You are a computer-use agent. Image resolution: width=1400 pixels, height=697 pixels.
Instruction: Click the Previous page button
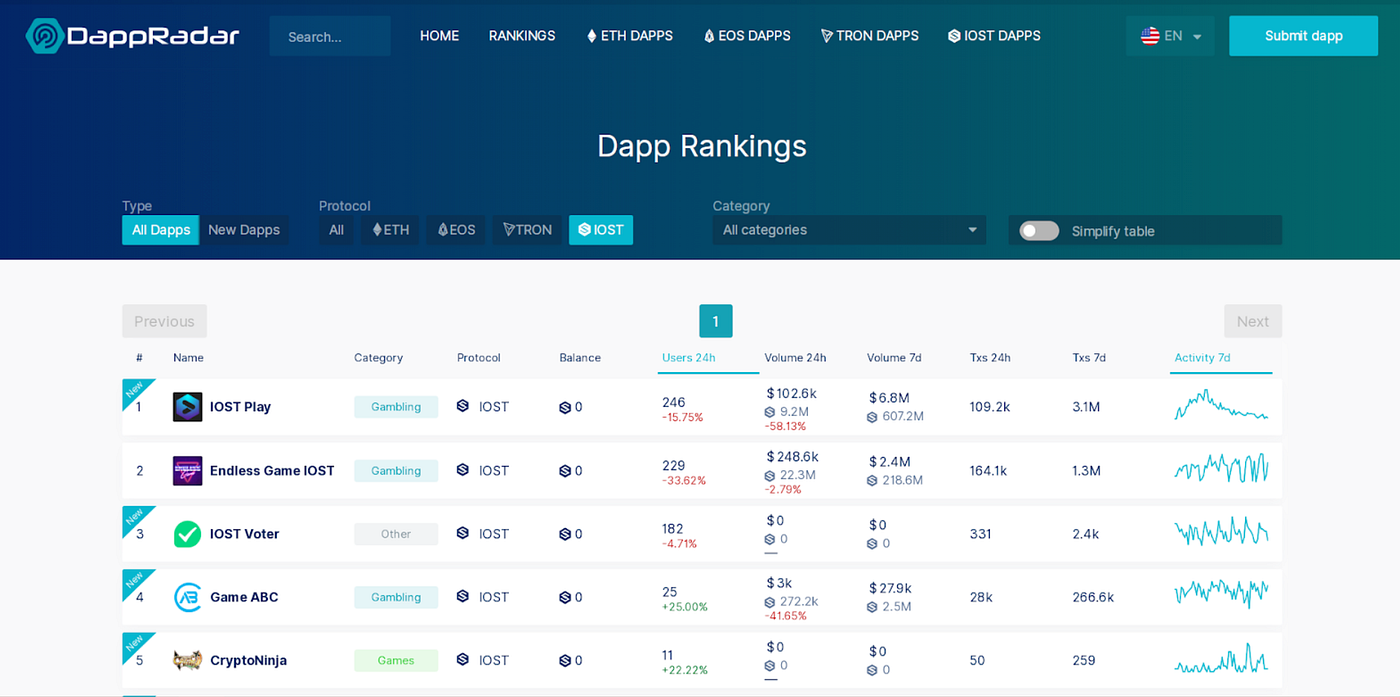click(164, 321)
